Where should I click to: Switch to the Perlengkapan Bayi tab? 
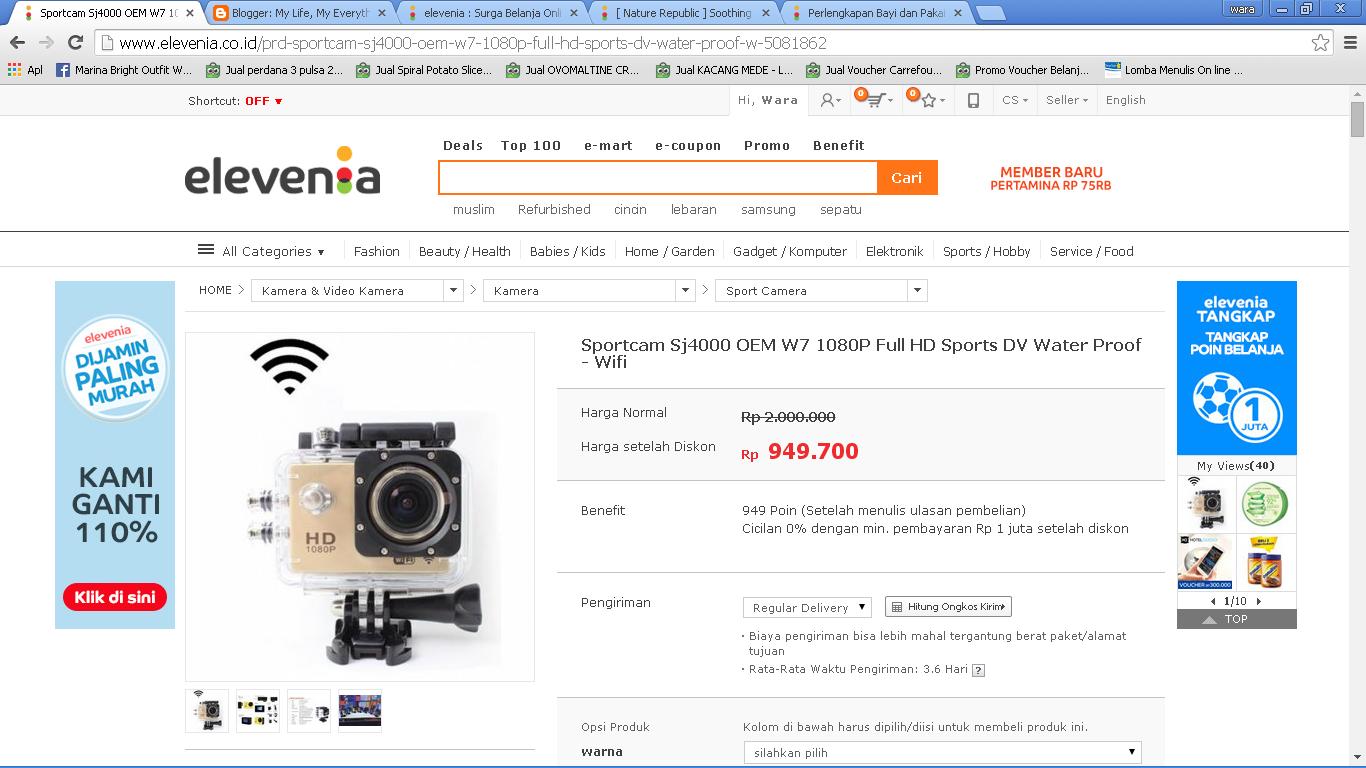click(x=876, y=13)
